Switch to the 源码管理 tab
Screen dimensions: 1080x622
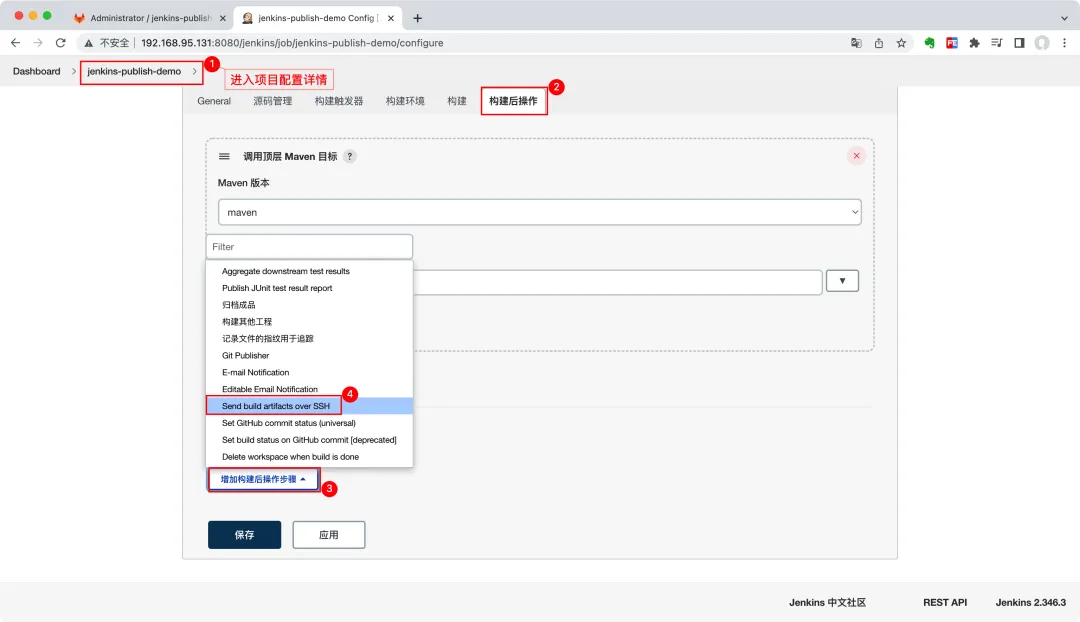click(273, 101)
